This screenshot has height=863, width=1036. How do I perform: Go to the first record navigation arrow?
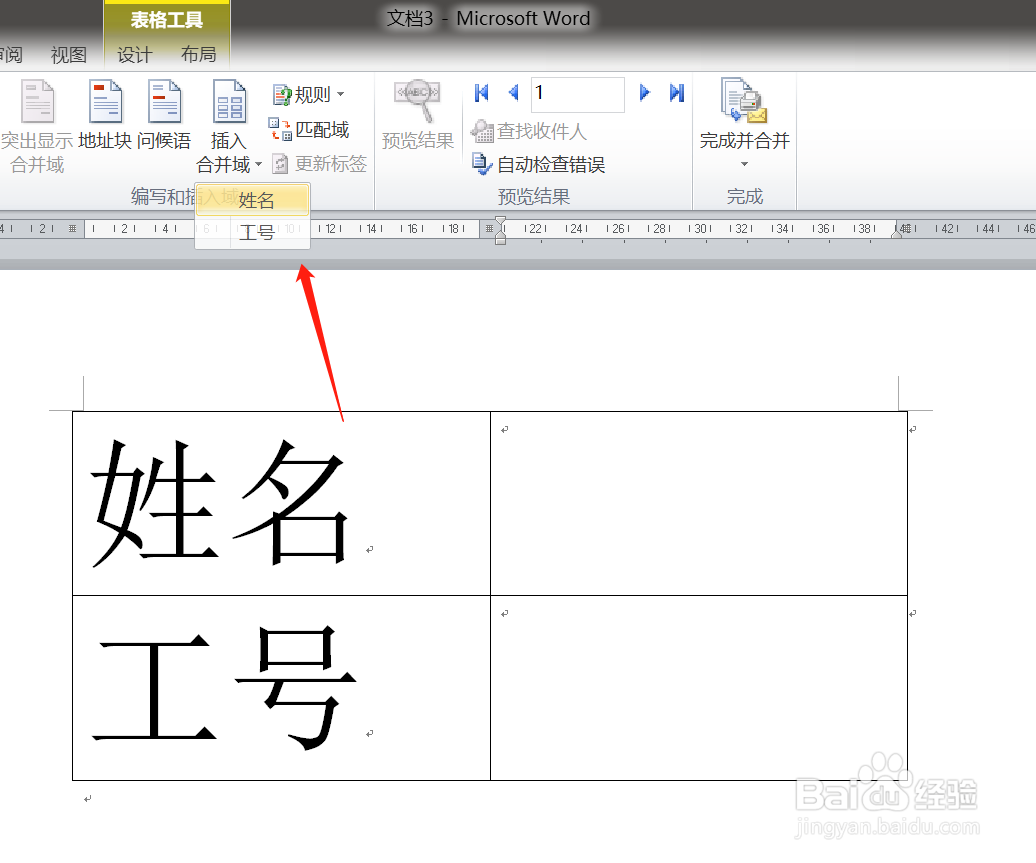[481, 92]
